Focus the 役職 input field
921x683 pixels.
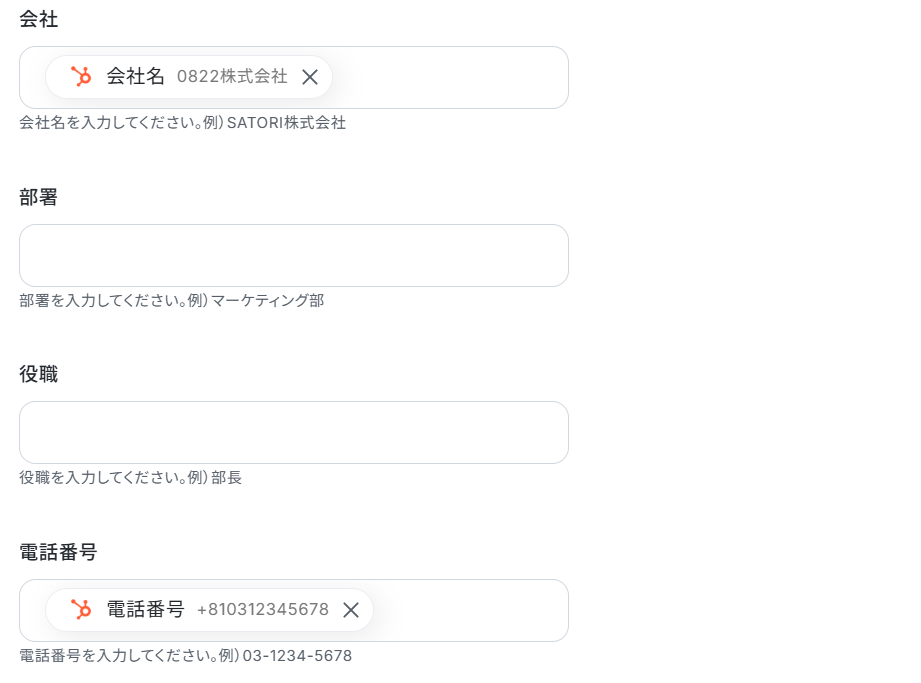click(x=294, y=432)
